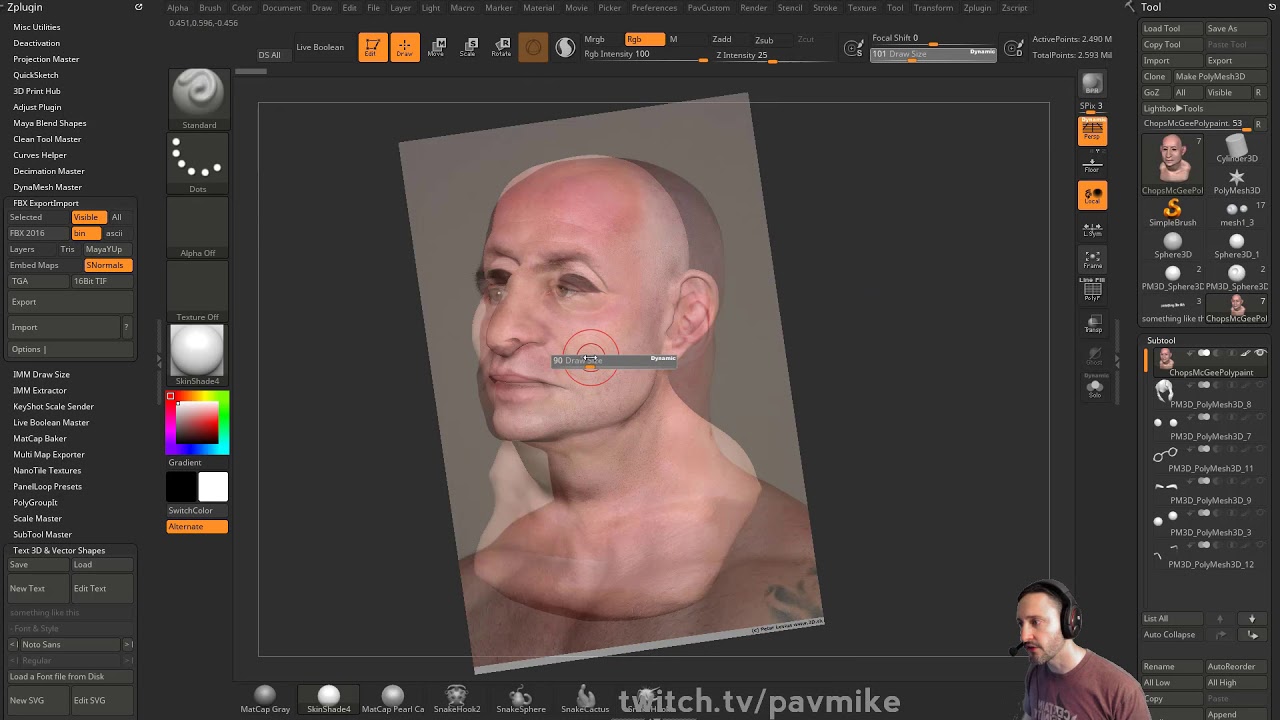
Task: Select the Cylinder3D tool
Action: click(1237, 150)
